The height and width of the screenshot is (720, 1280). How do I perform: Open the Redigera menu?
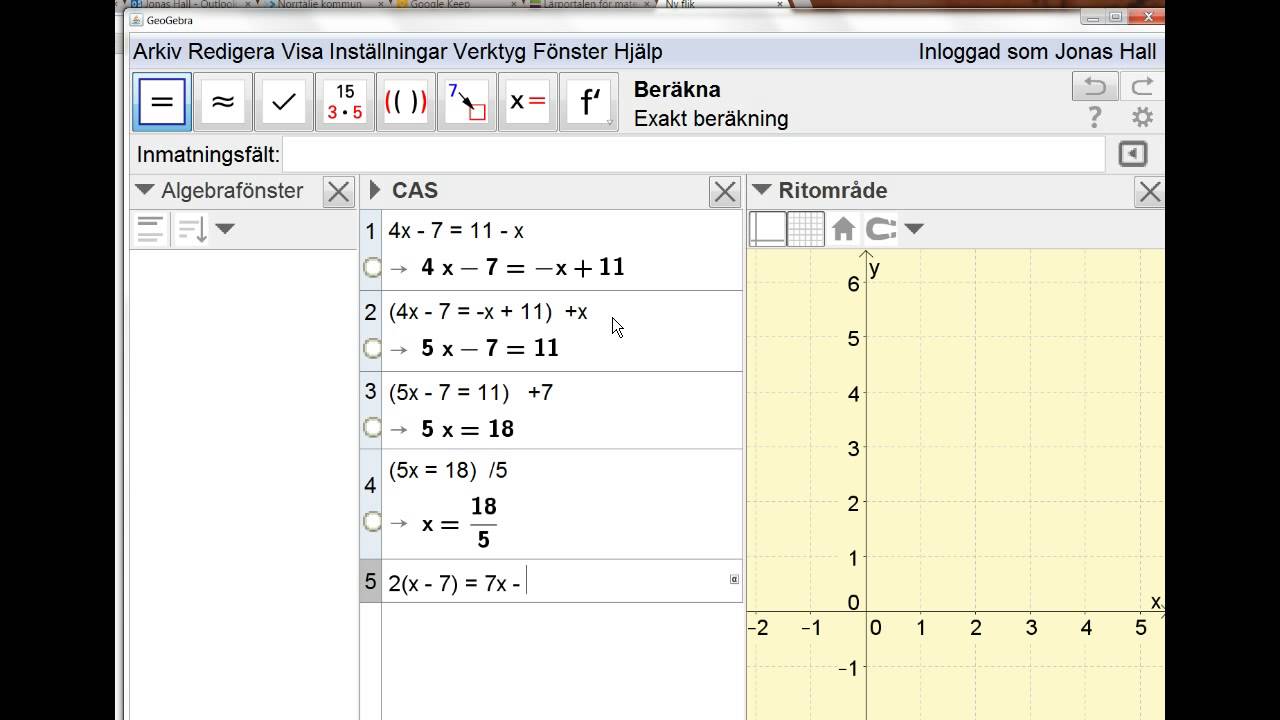point(232,52)
